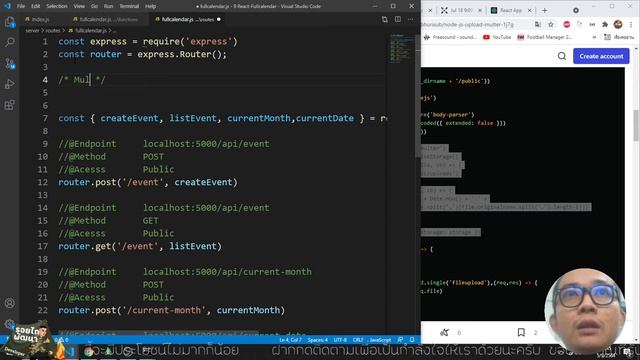The image size is (640, 360).
Task: Click the feedback icon in status bar
Action: pyautogui.click(x=400, y=340)
